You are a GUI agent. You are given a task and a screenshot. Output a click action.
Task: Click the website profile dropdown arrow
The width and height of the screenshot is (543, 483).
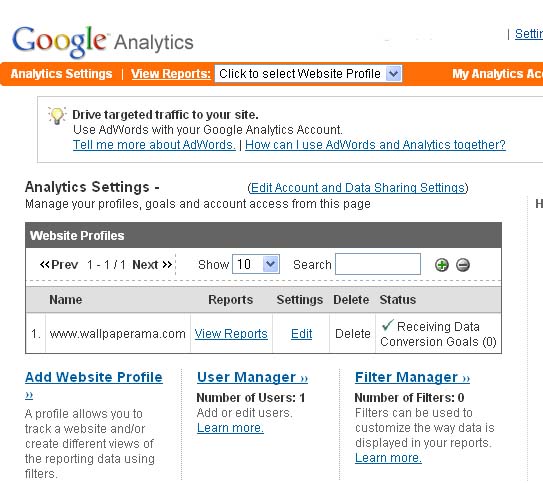point(393,74)
